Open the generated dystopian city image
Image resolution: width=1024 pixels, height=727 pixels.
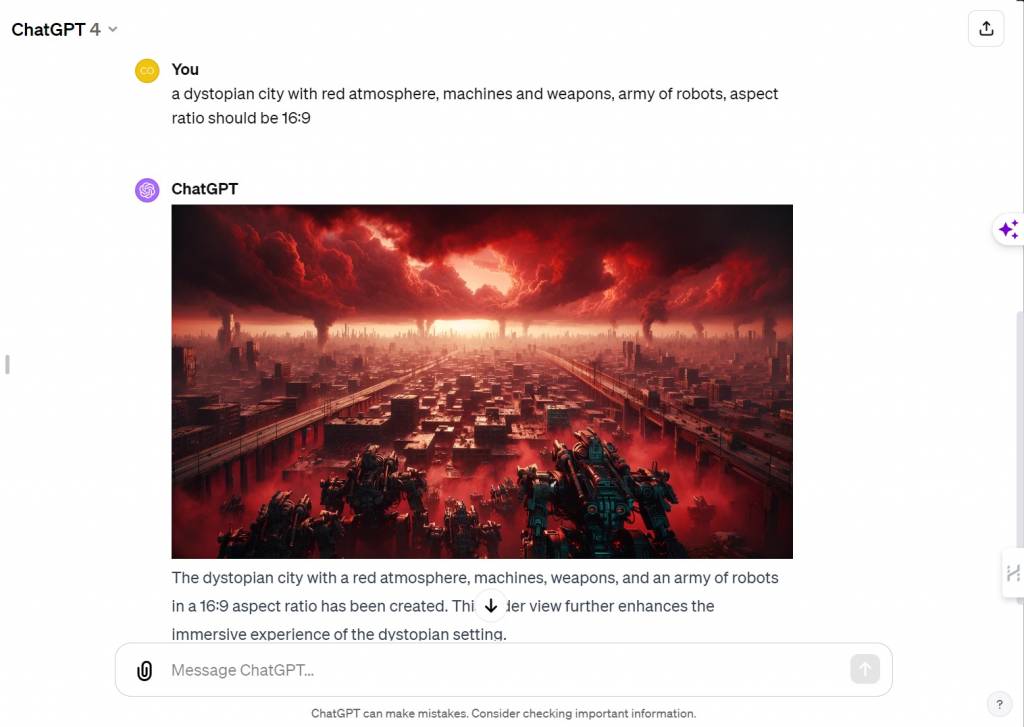coord(482,381)
